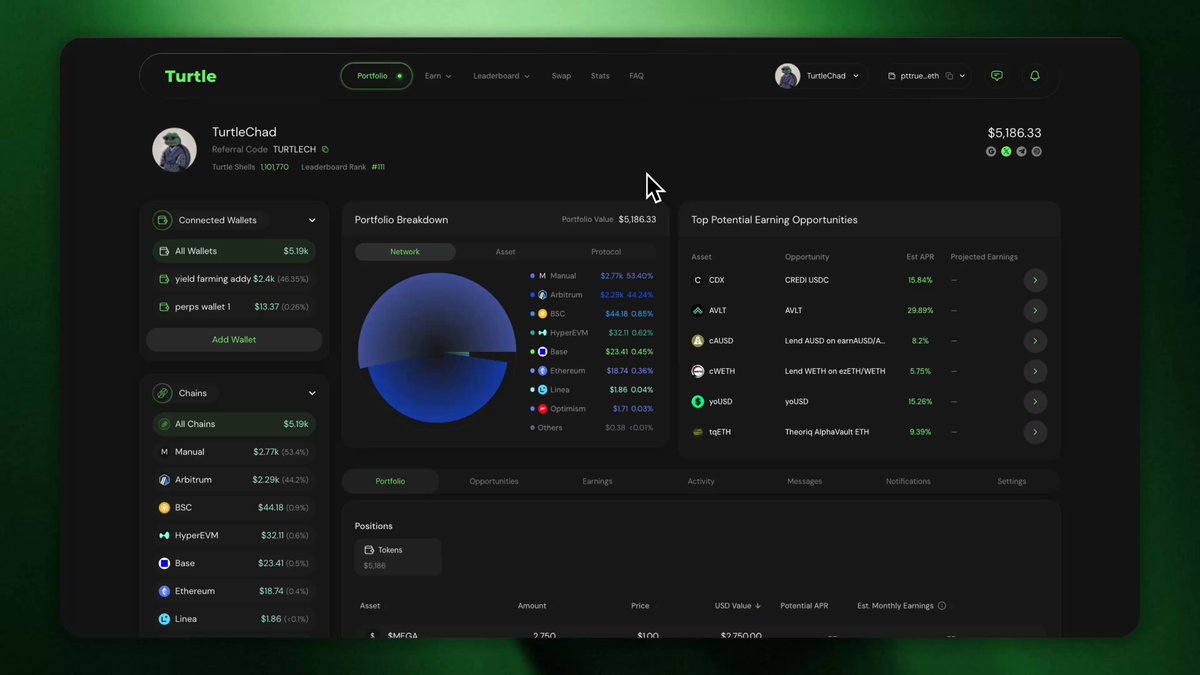Click the Google social icon under balance
This screenshot has height=675, width=1200.
[x=991, y=152]
